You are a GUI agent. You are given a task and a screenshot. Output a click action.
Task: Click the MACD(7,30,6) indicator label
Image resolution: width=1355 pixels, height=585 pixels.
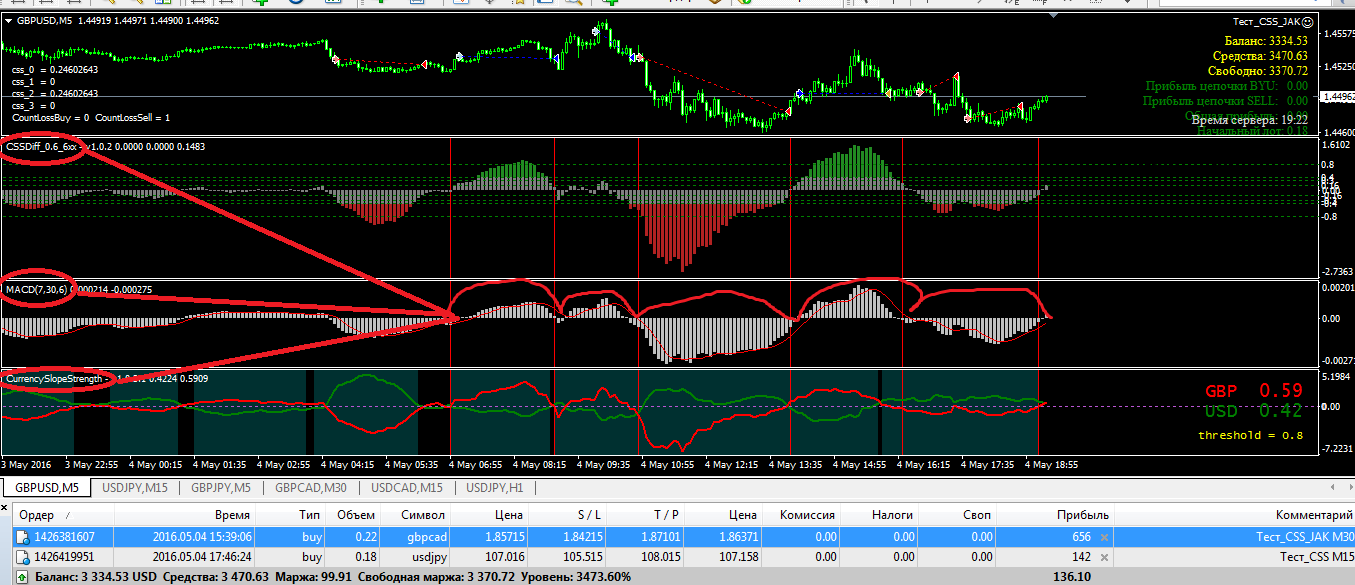(x=37, y=289)
